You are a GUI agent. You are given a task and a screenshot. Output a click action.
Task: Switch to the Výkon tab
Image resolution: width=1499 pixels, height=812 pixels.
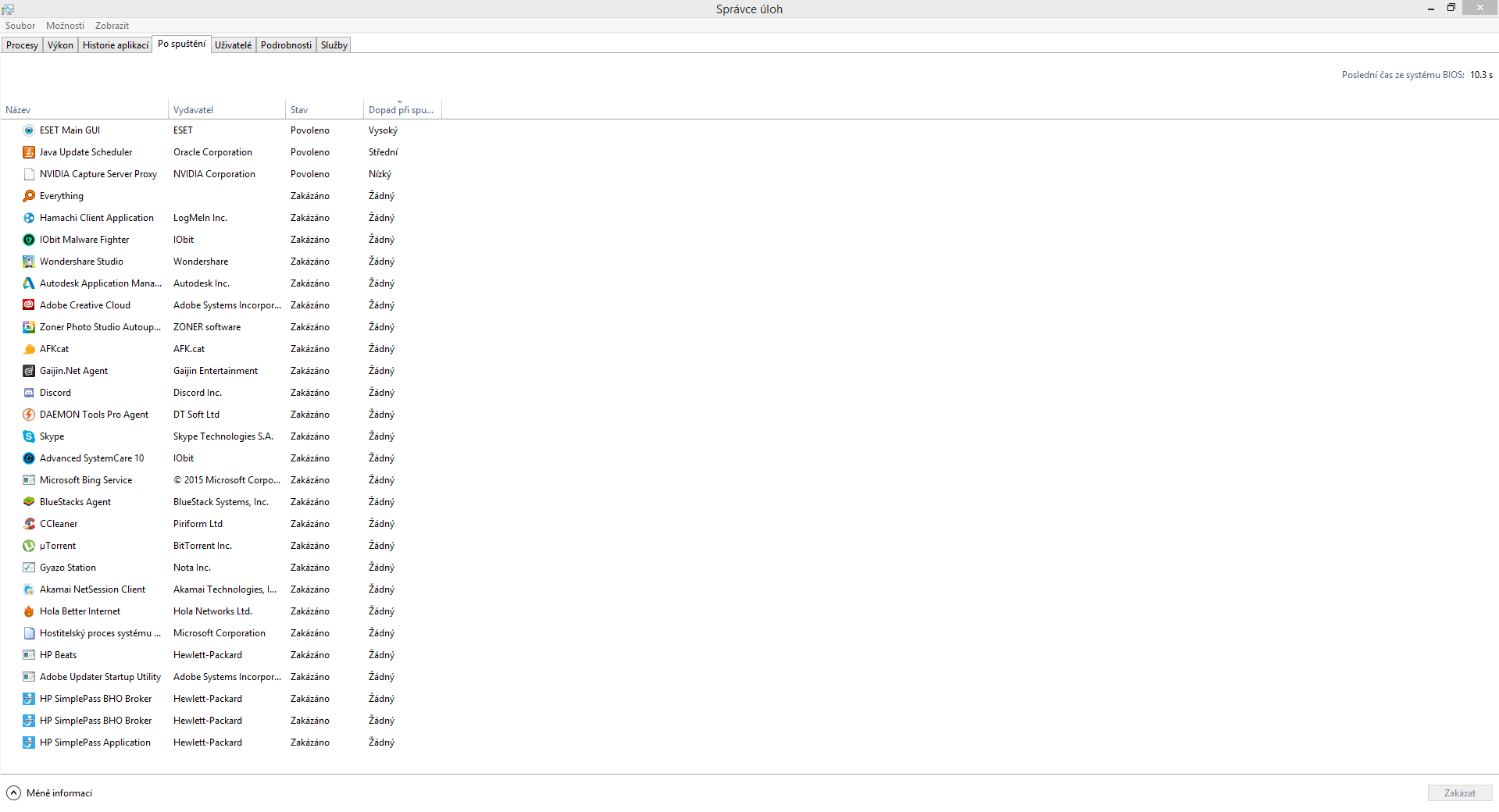[60, 45]
